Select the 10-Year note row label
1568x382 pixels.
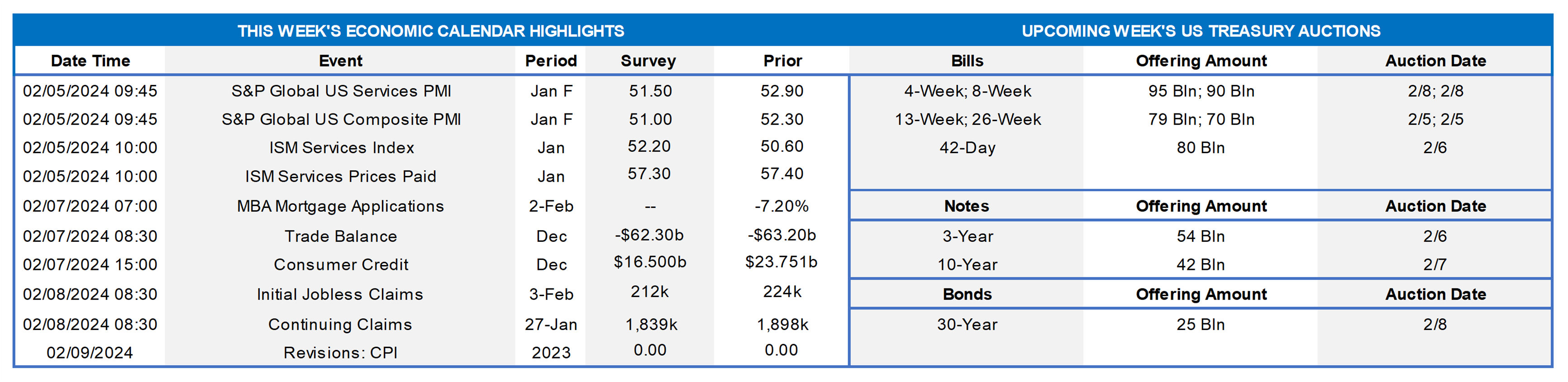[967, 264]
